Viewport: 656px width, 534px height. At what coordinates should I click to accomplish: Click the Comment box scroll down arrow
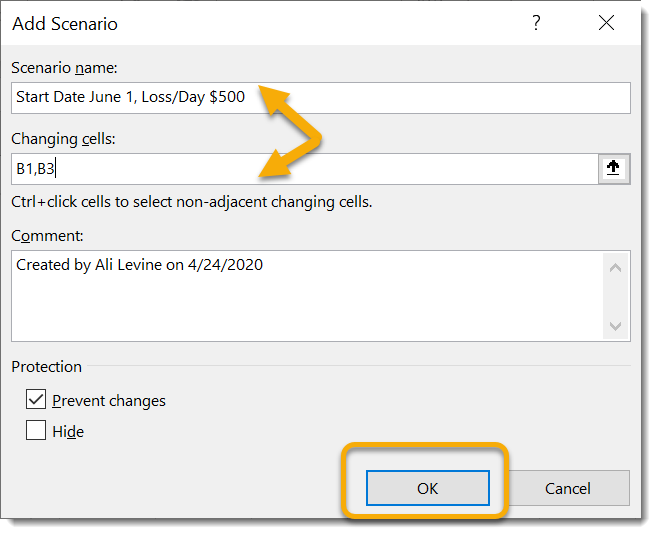click(616, 326)
